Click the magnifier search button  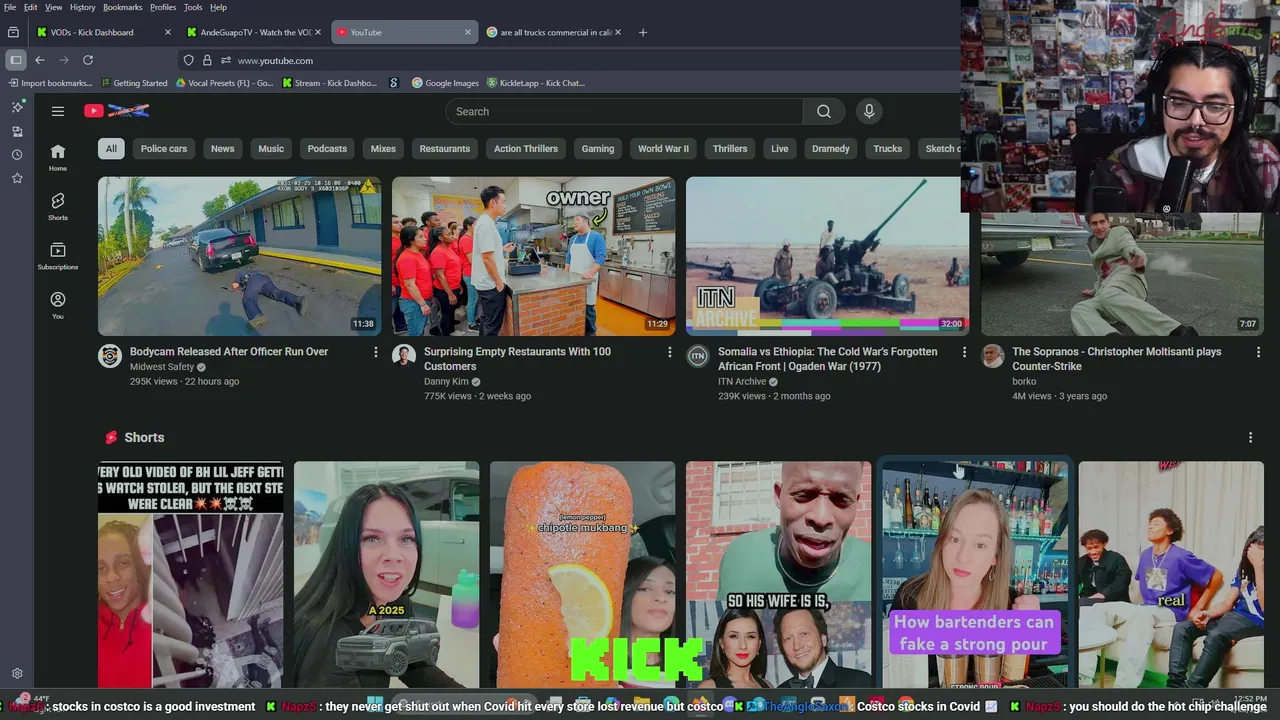point(824,111)
